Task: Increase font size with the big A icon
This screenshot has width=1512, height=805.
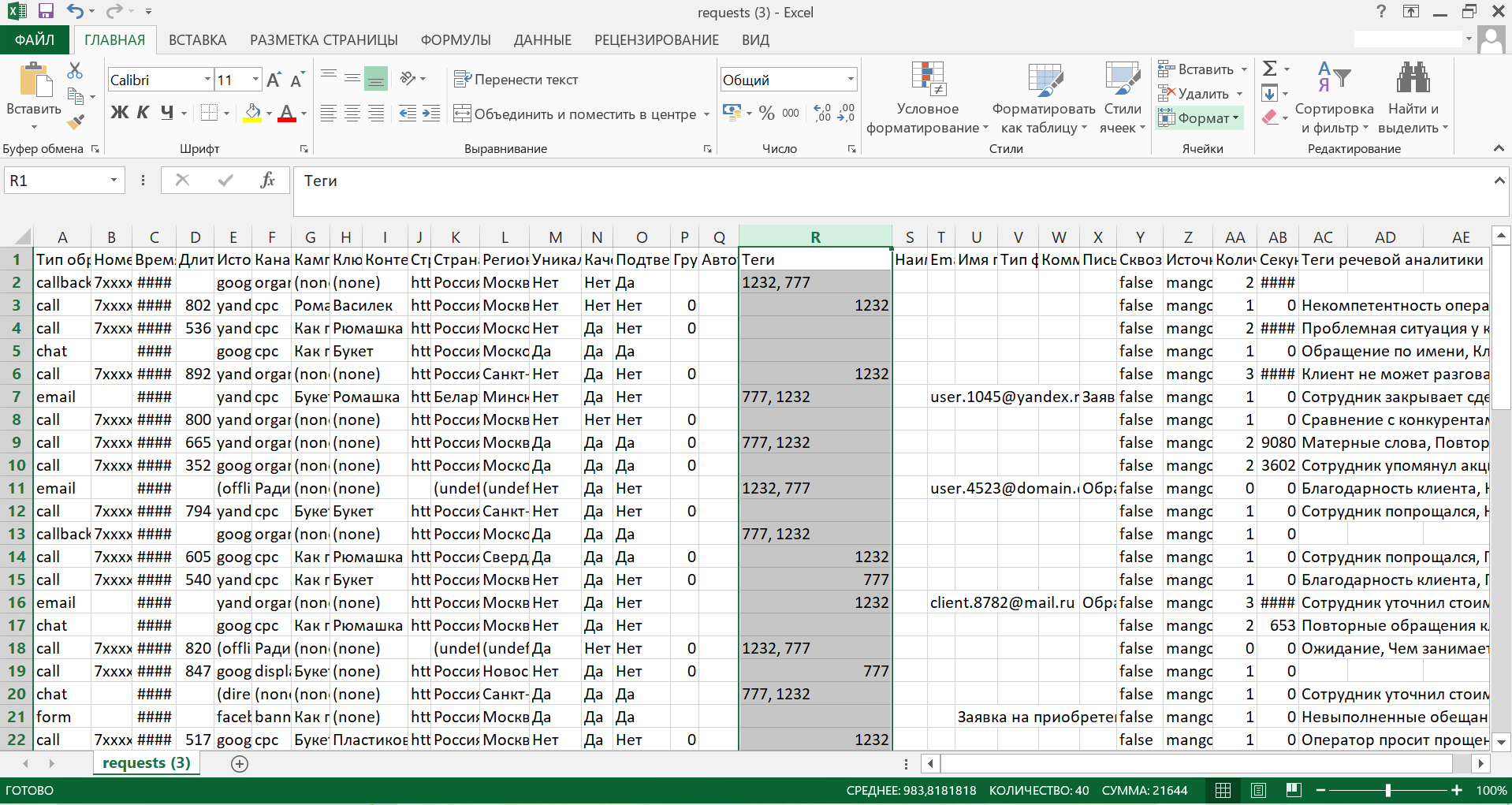Action: pos(274,80)
